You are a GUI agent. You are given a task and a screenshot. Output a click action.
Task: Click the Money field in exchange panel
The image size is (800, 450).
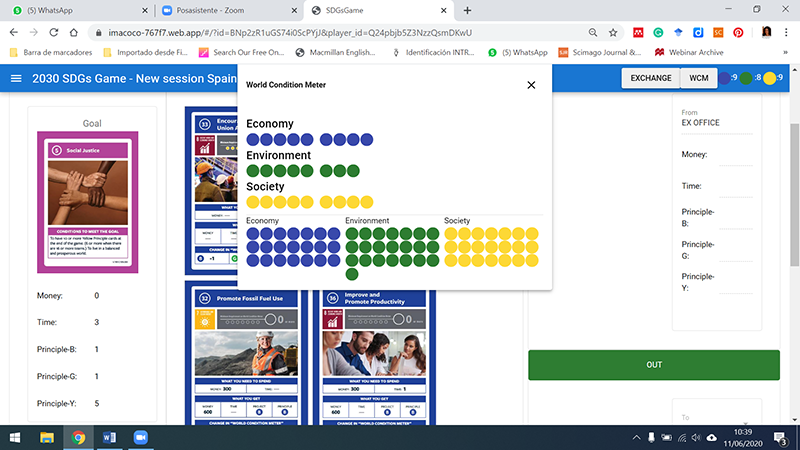(x=735, y=159)
